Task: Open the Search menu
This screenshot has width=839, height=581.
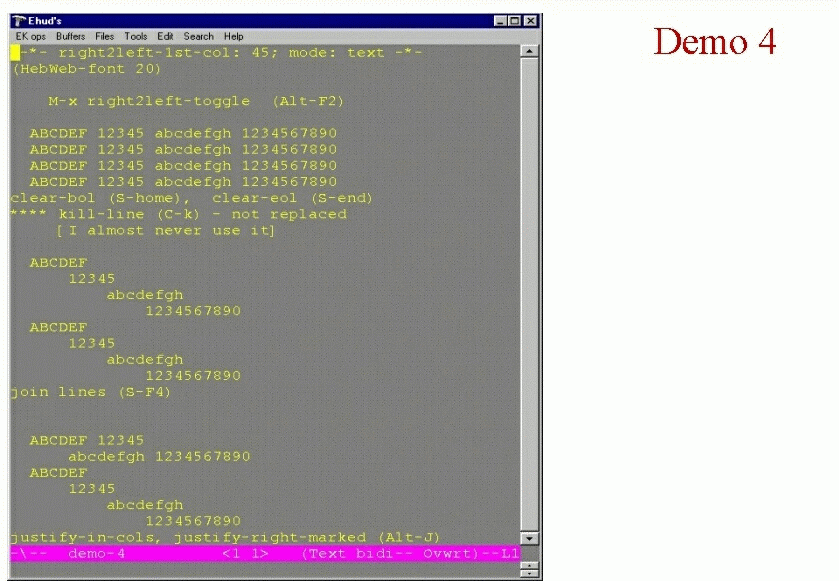Action: coord(198,36)
